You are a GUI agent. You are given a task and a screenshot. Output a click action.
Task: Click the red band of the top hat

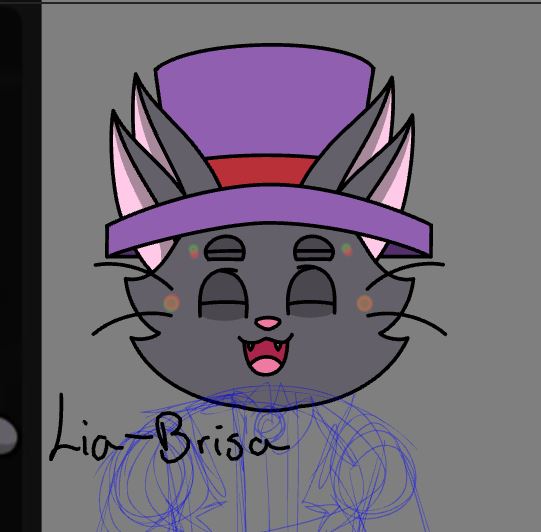[x=262, y=171]
